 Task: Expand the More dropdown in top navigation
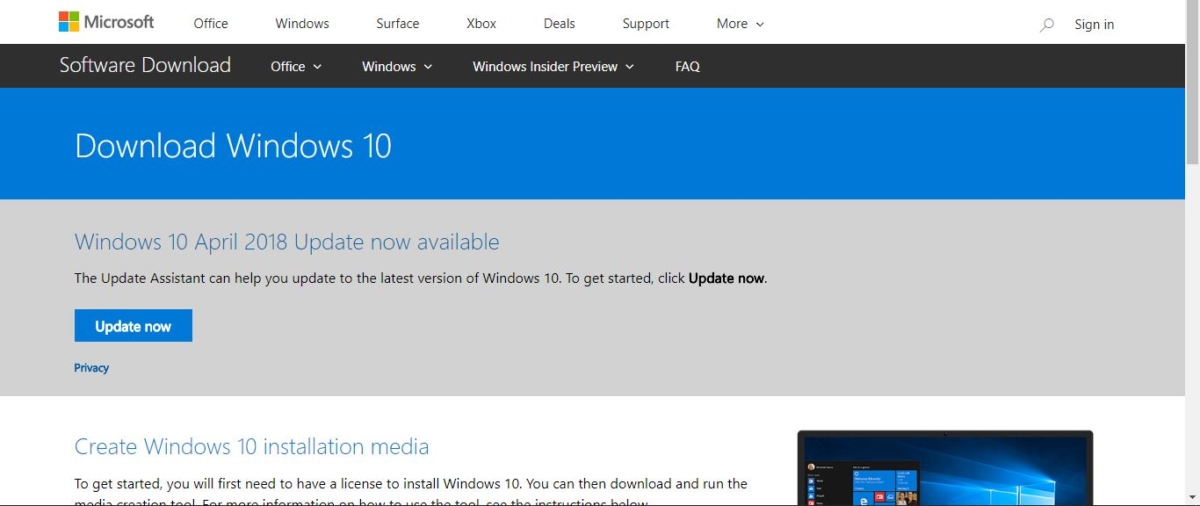[x=740, y=23]
